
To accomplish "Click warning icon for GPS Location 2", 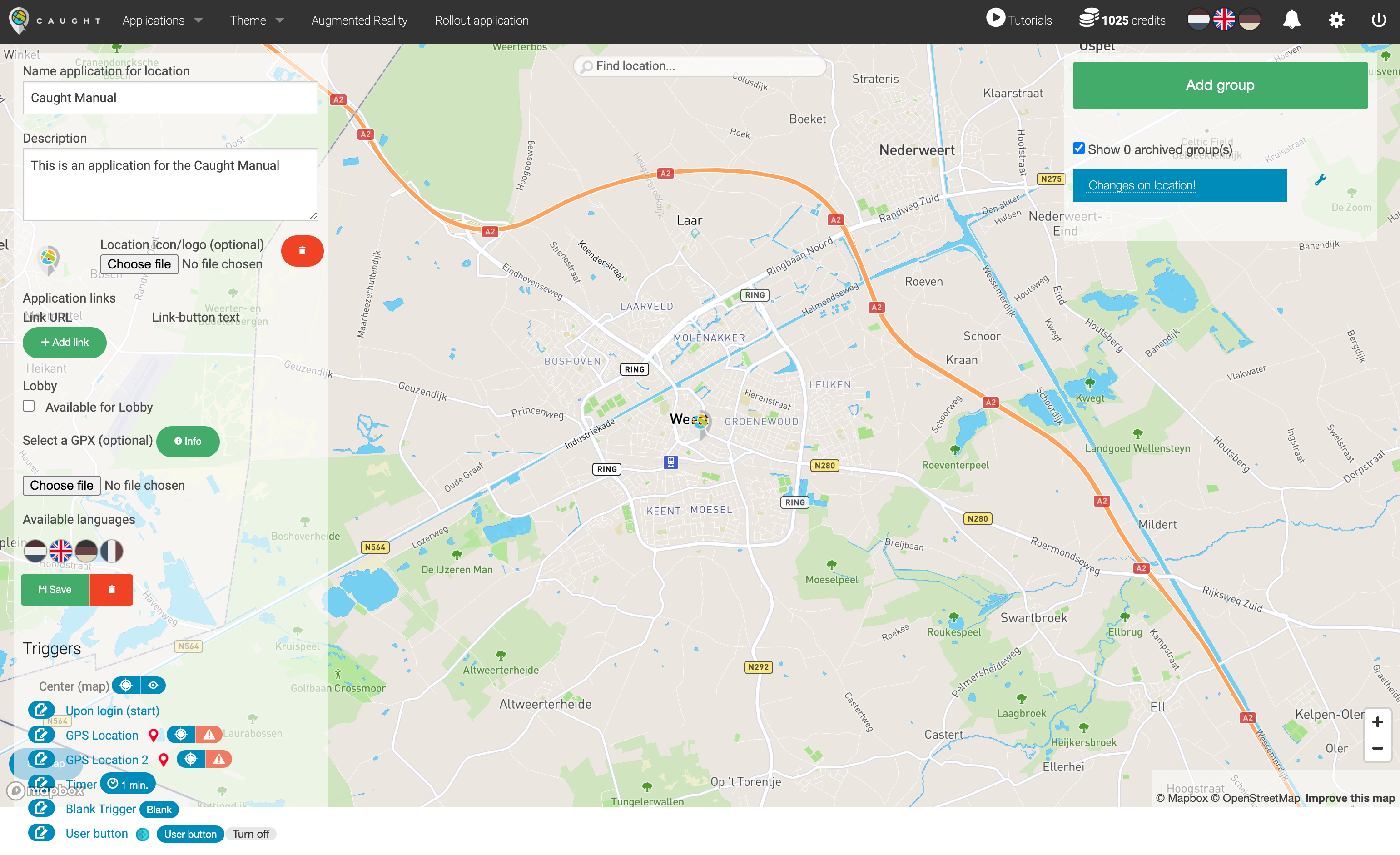I will click(x=219, y=759).
